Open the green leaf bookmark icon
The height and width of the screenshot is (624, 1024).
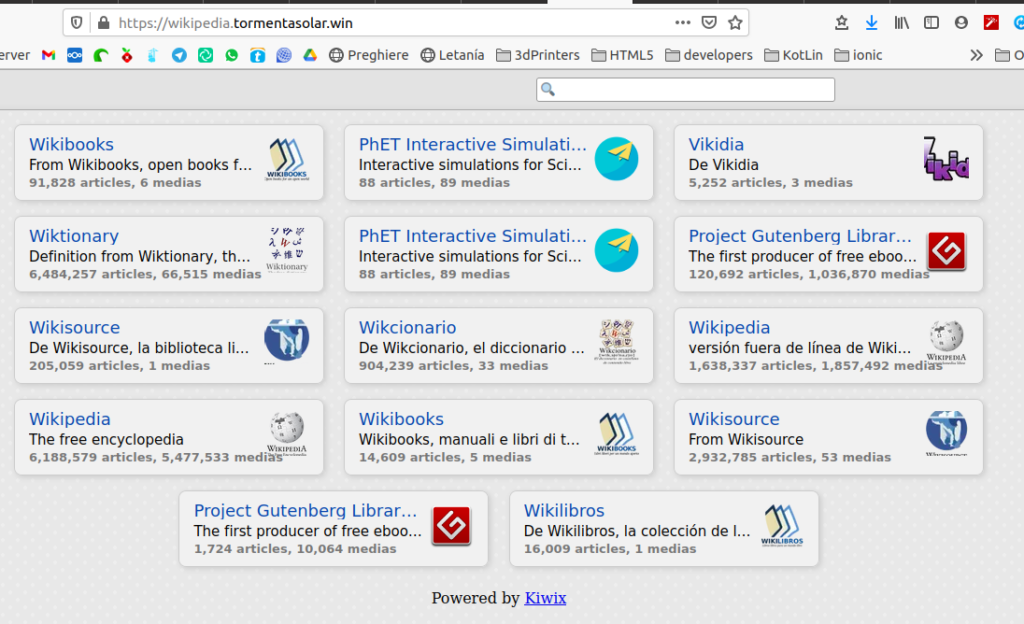tap(101, 55)
